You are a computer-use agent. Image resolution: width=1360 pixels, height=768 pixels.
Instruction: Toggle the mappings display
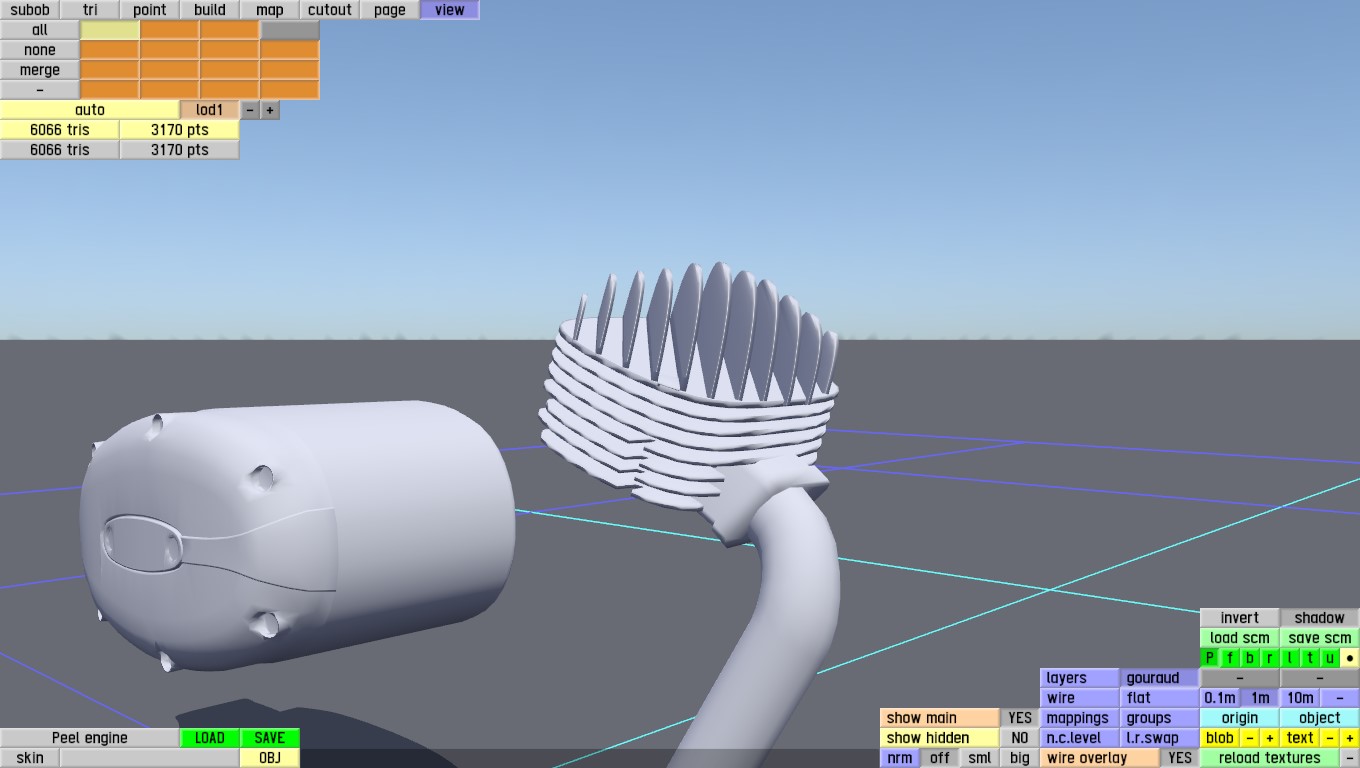pos(1080,718)
